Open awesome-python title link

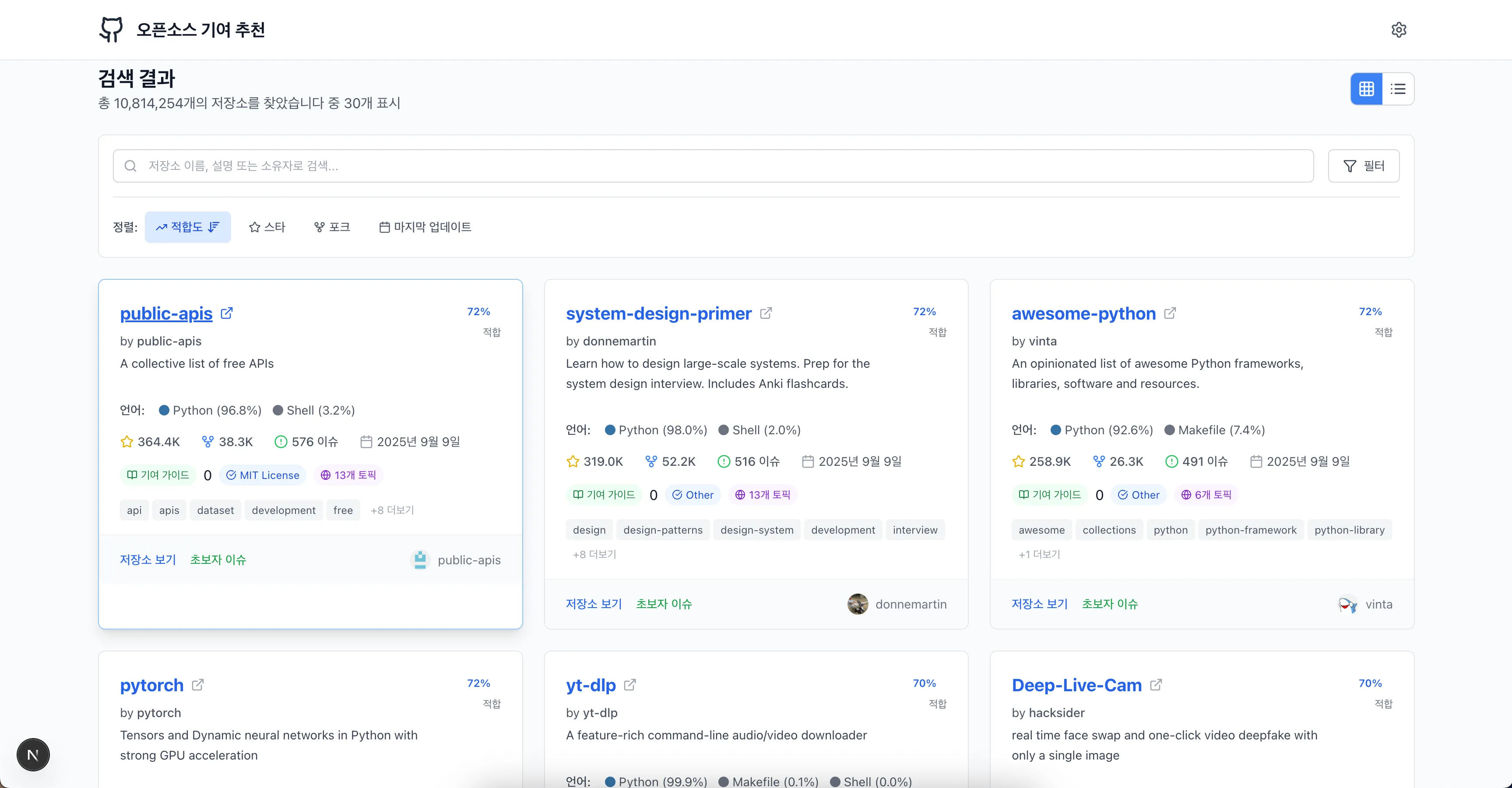(x=1083, y=313)
